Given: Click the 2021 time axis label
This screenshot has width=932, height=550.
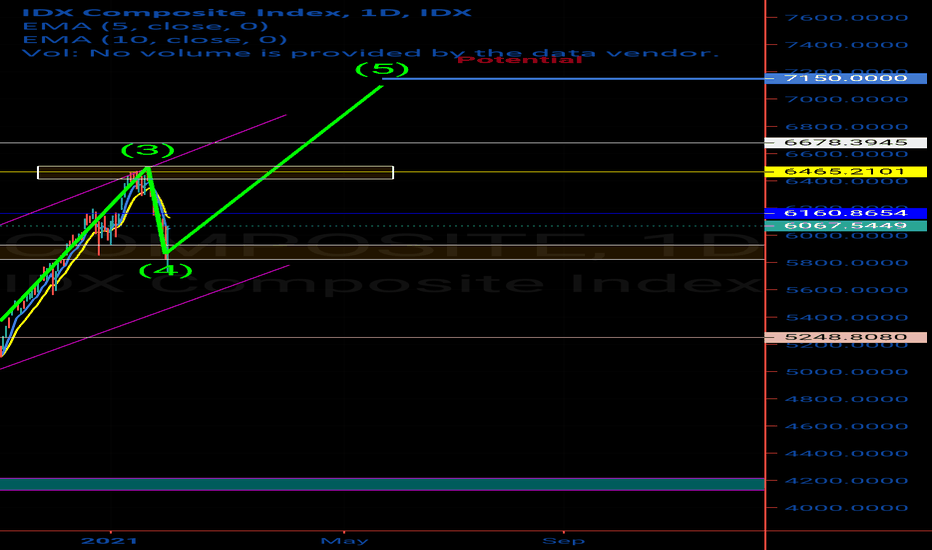Looking at the screenshot, I should pyautogui.click(x=109, y=541).
